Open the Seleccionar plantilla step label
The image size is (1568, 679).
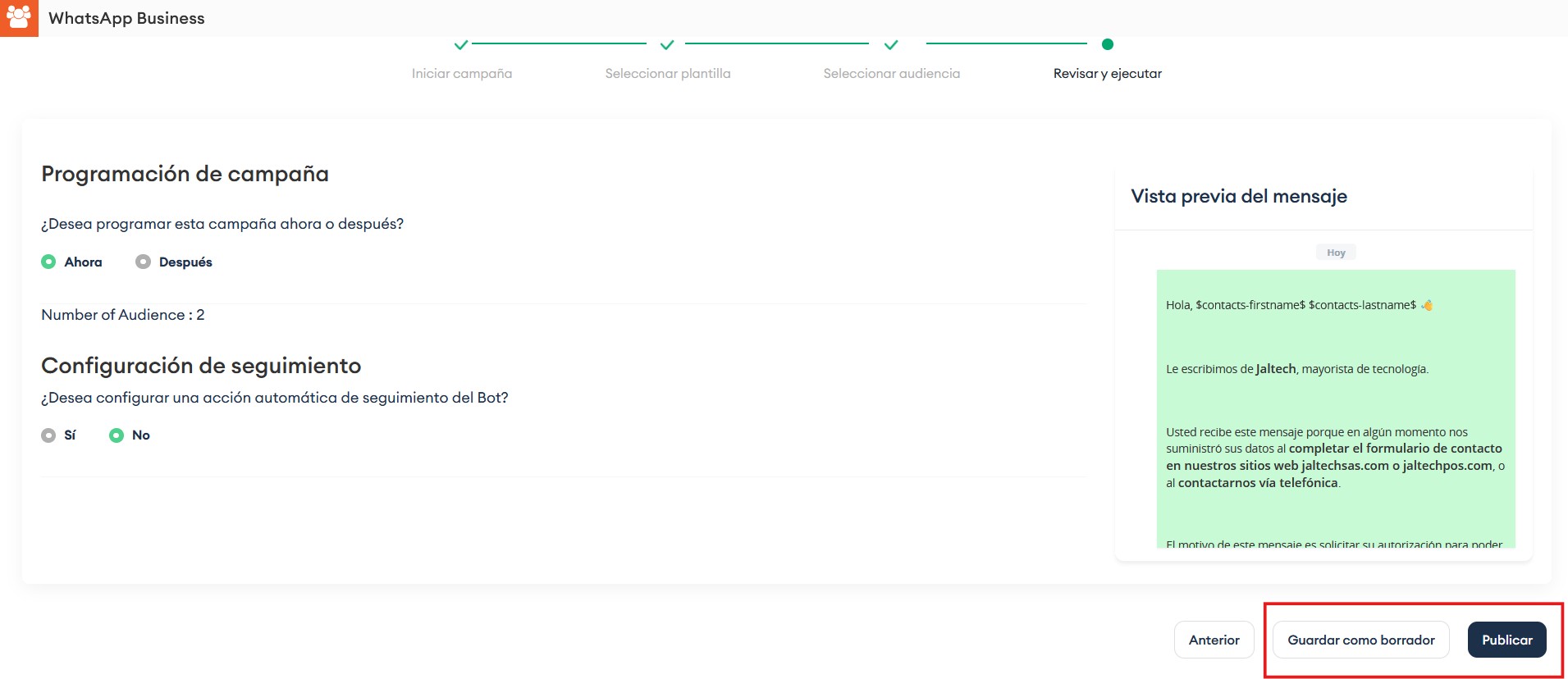pyautogui.click(x=667, y=74)
